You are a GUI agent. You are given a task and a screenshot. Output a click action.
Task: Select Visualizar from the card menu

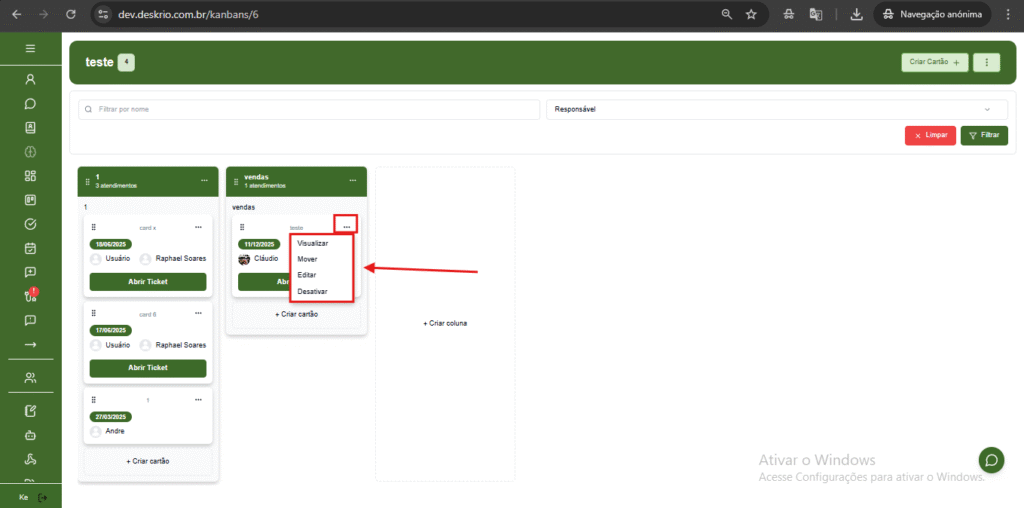tap(313, 243)
